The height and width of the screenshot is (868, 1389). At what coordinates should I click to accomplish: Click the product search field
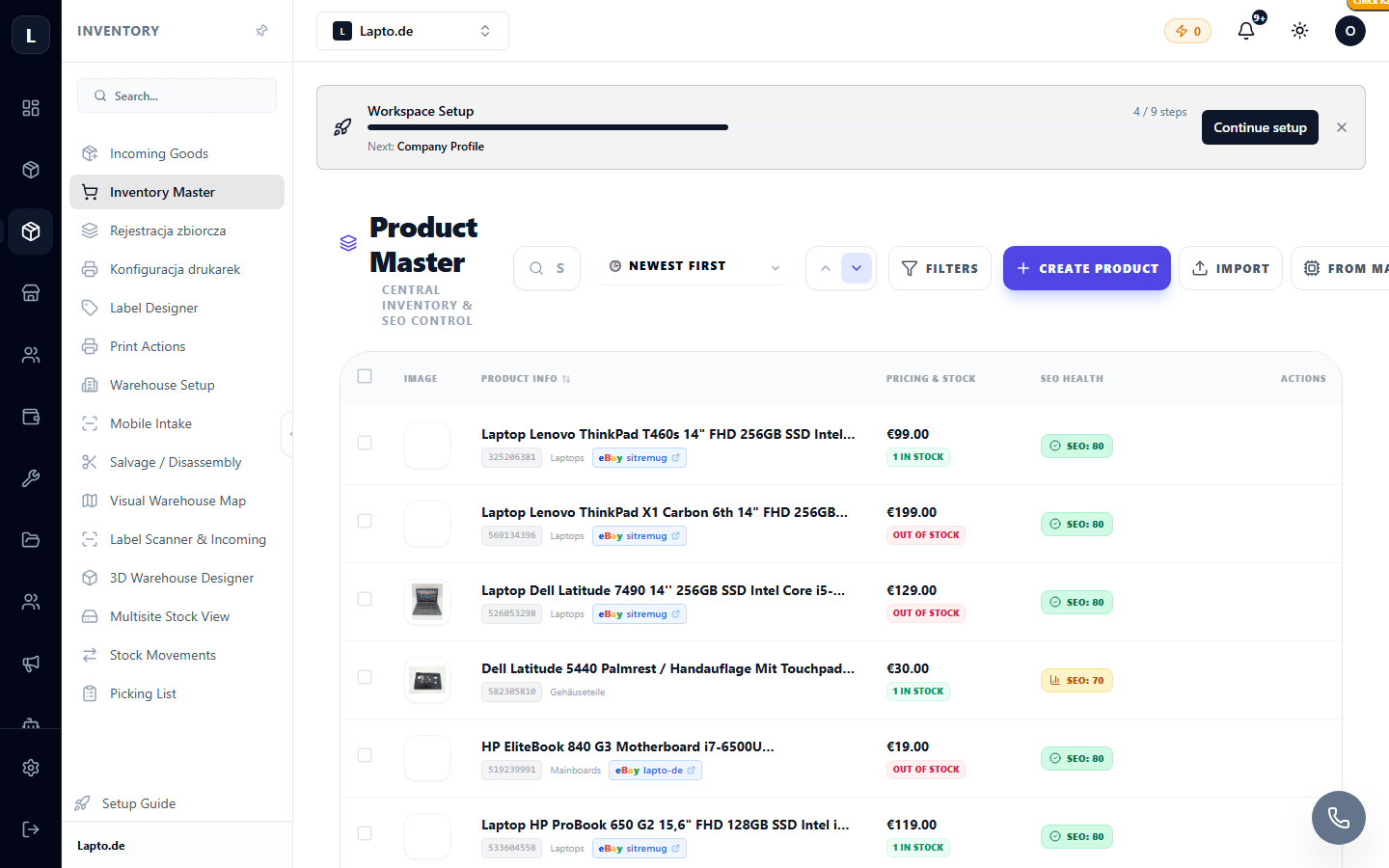click(547, 268)
